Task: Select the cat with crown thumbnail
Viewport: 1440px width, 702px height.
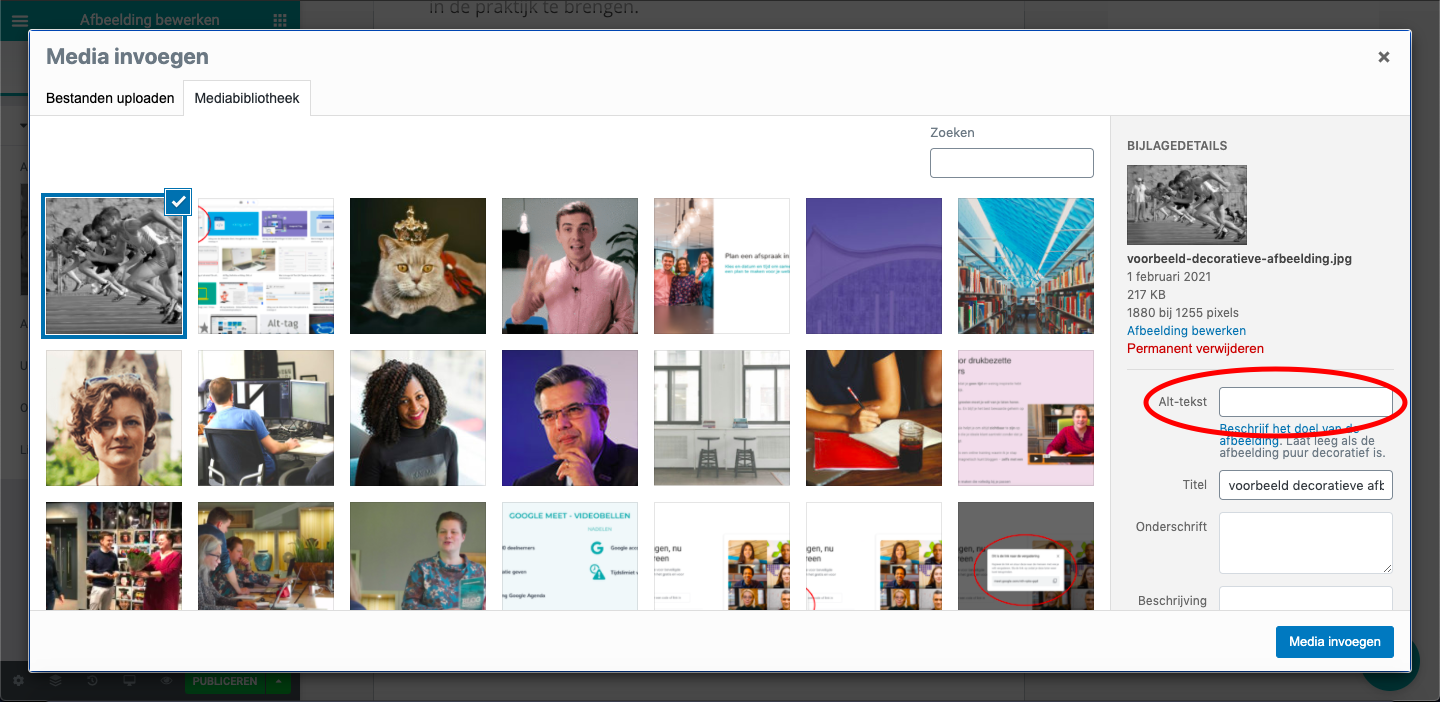Action: pos(418,266)
